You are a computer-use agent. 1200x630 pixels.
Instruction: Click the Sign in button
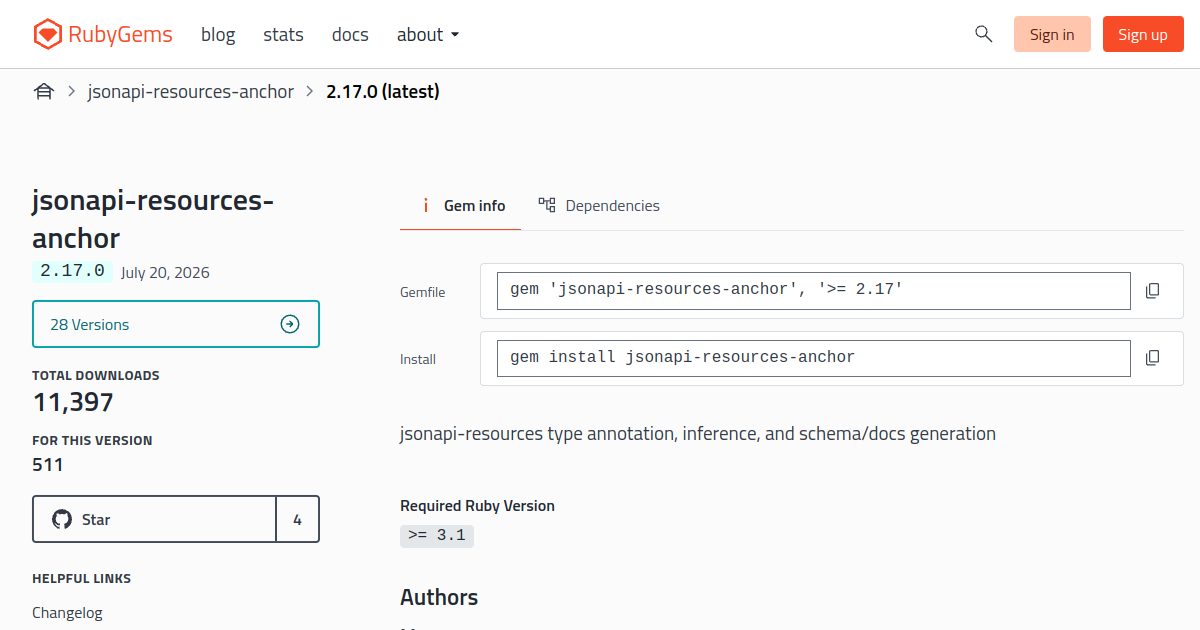pyautogui.click(x=1052, y=34)
